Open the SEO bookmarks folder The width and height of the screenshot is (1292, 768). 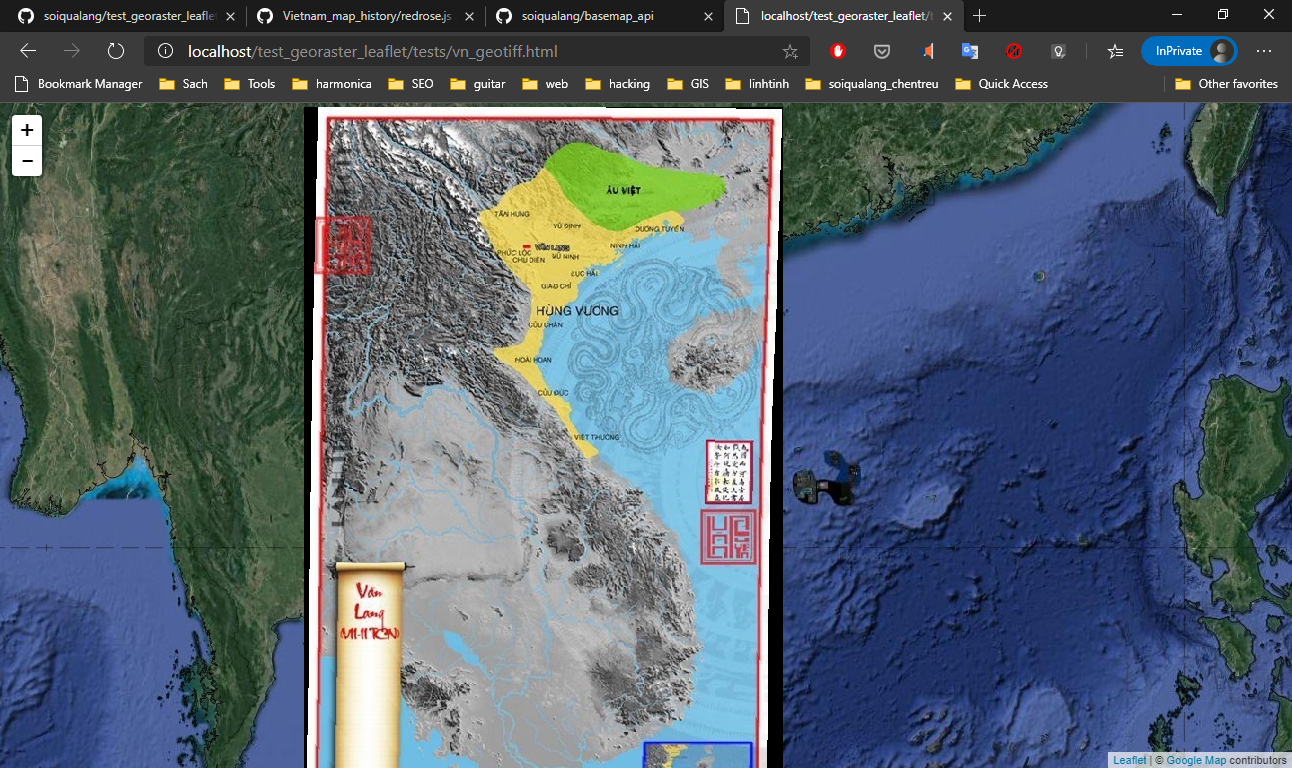point(411,84)
